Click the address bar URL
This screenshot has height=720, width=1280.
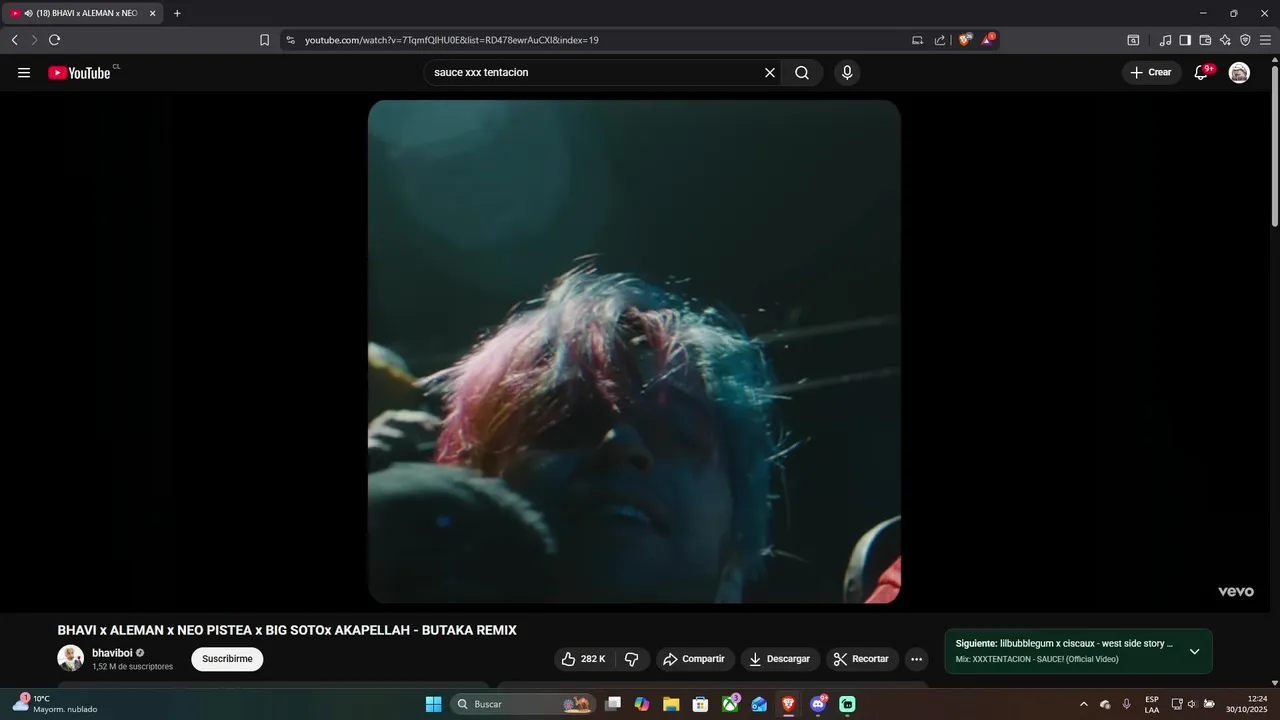coord(452,40)
